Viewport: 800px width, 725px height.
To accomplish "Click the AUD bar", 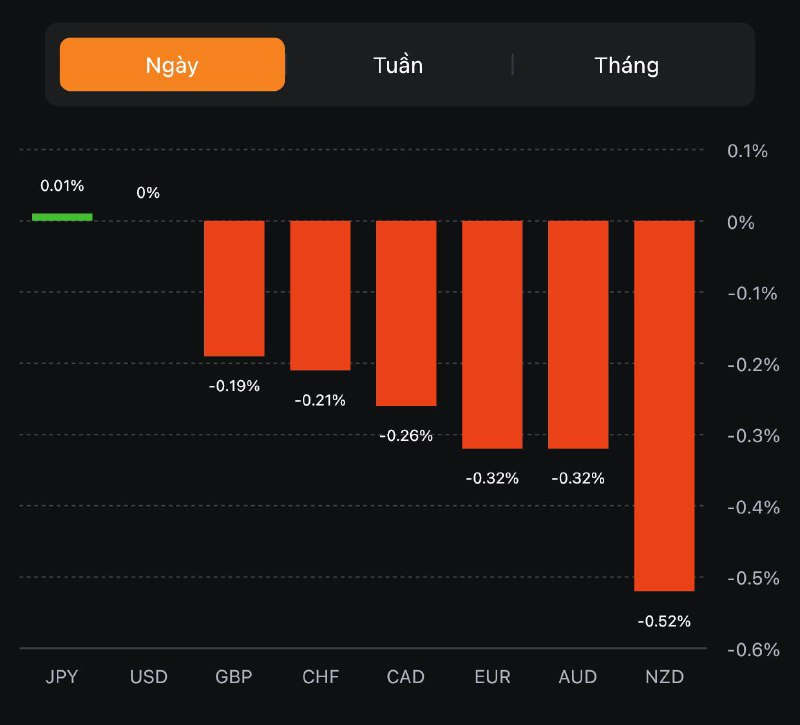I will (578, 334).
